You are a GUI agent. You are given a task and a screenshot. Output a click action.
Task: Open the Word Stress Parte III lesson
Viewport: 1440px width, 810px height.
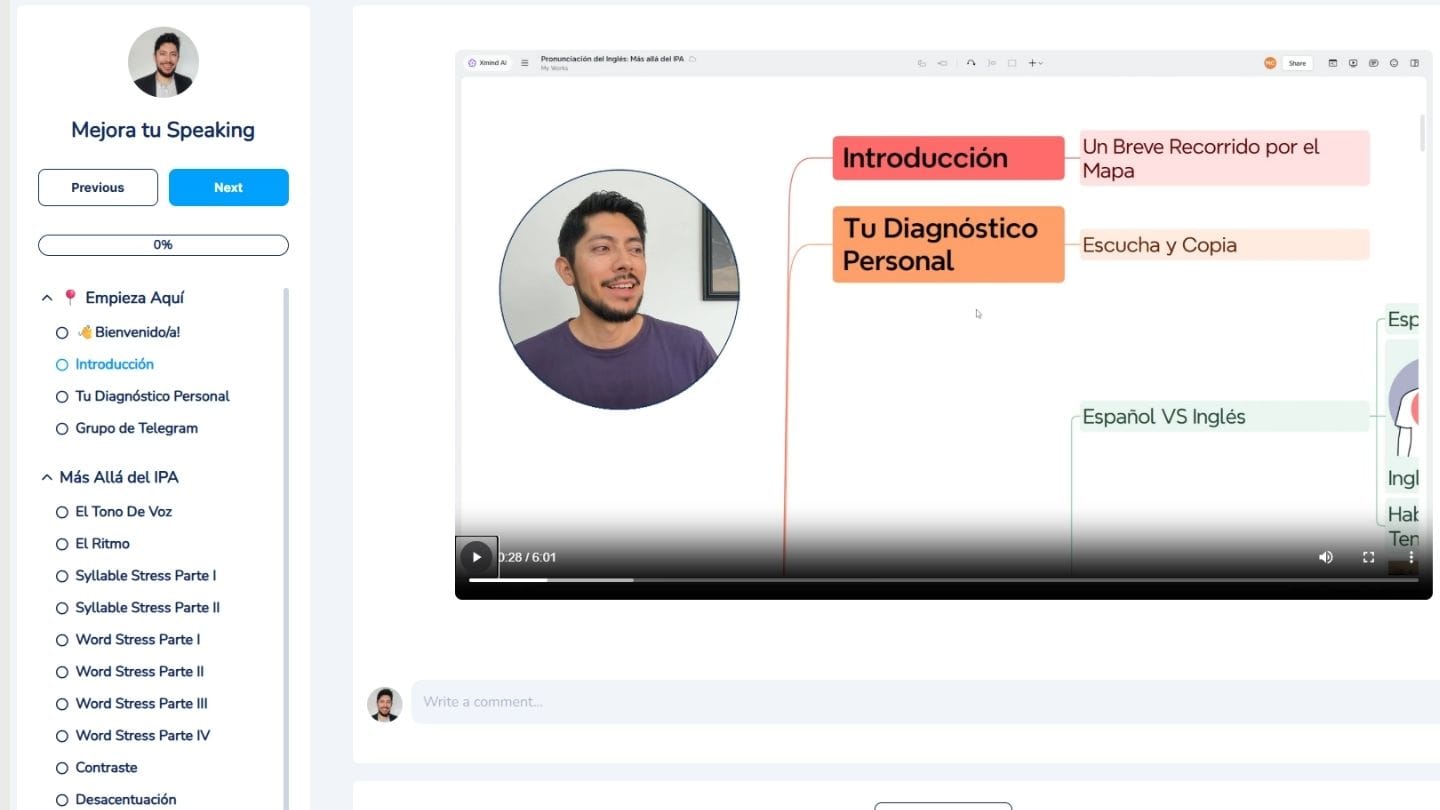pyautogui.click(x=142, y=703)
